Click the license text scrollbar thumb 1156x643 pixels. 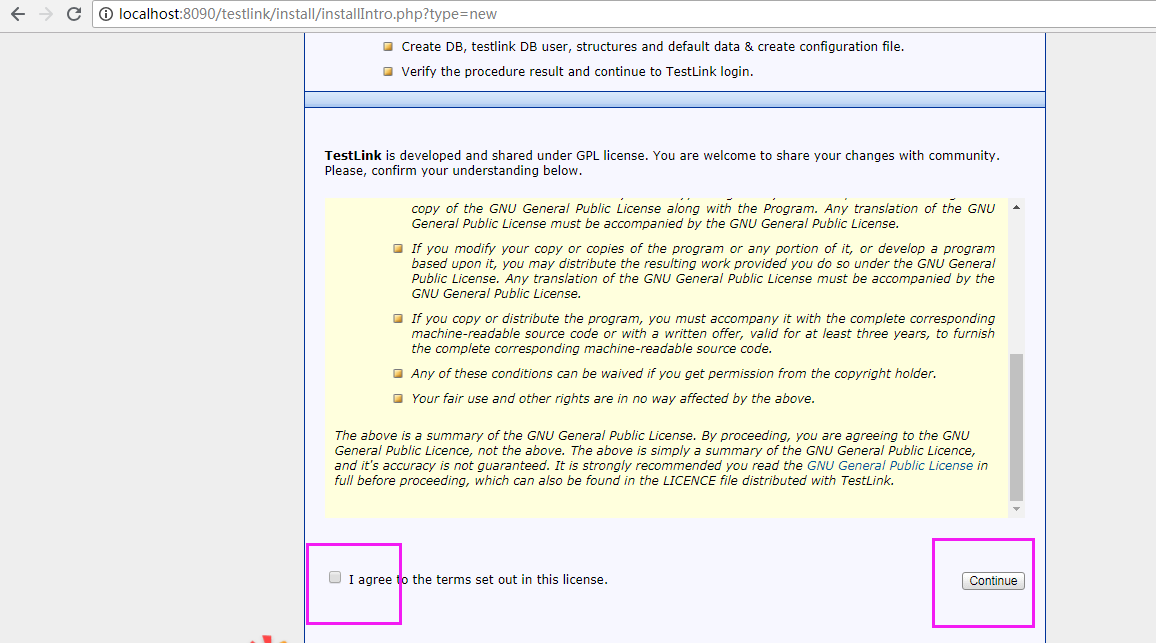coord(1017,427)
